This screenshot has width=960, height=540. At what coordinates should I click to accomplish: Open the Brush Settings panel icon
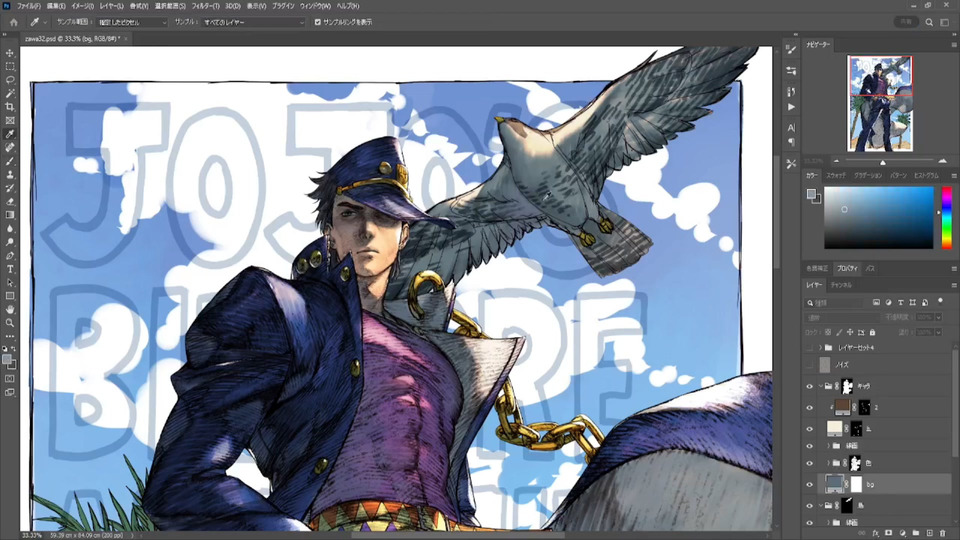(791, 50)
